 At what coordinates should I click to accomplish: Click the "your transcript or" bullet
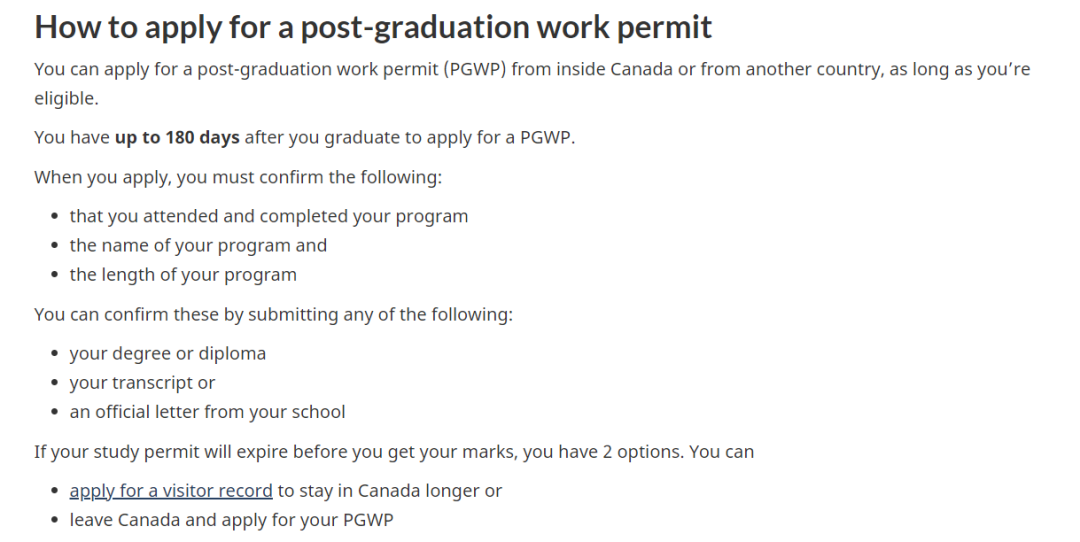(142, 383)
